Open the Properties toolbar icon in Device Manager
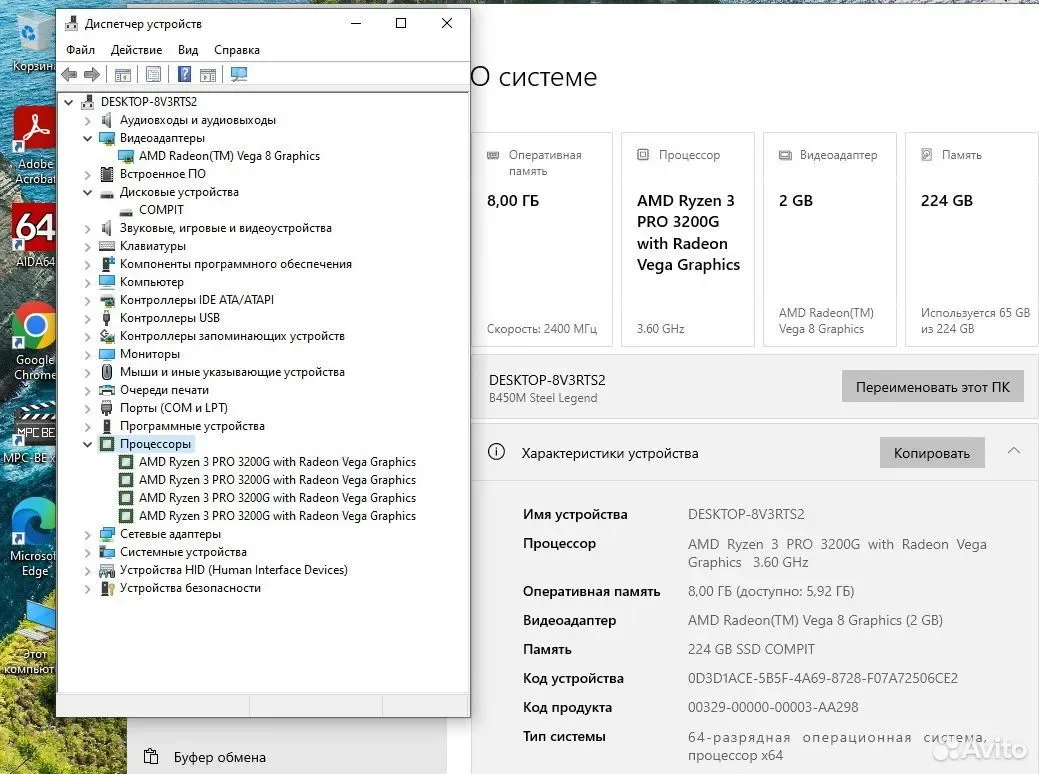Image resolution: width=1039 pixels, height=774 pixels. point(153,75)
